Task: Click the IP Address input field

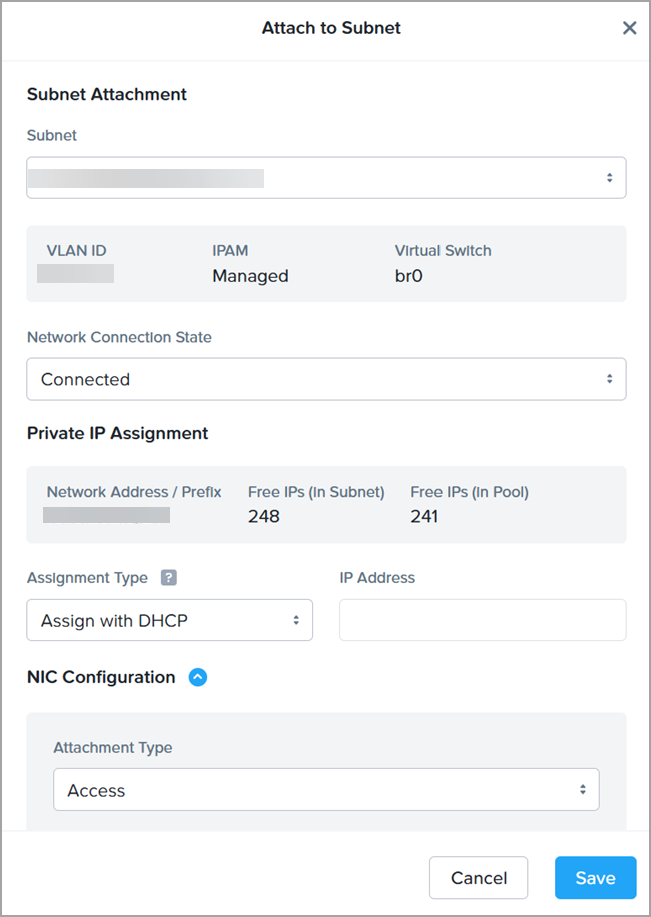Action: point(482,620)
